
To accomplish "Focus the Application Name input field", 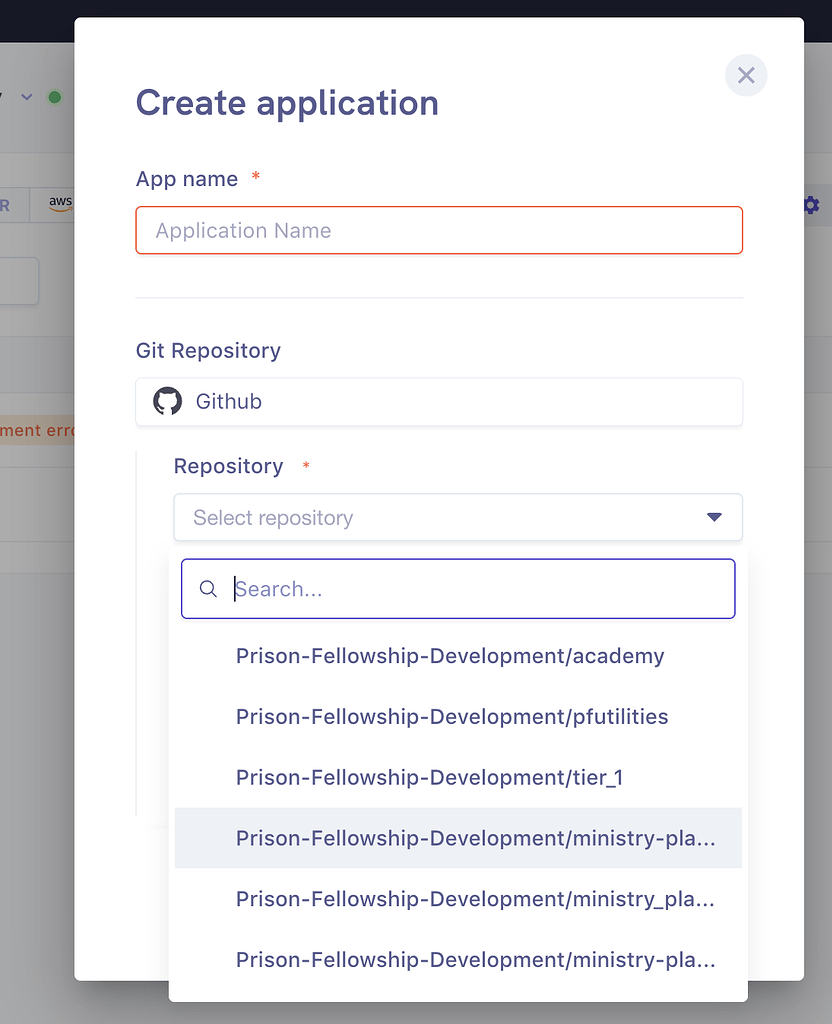I will pos(439,230).
